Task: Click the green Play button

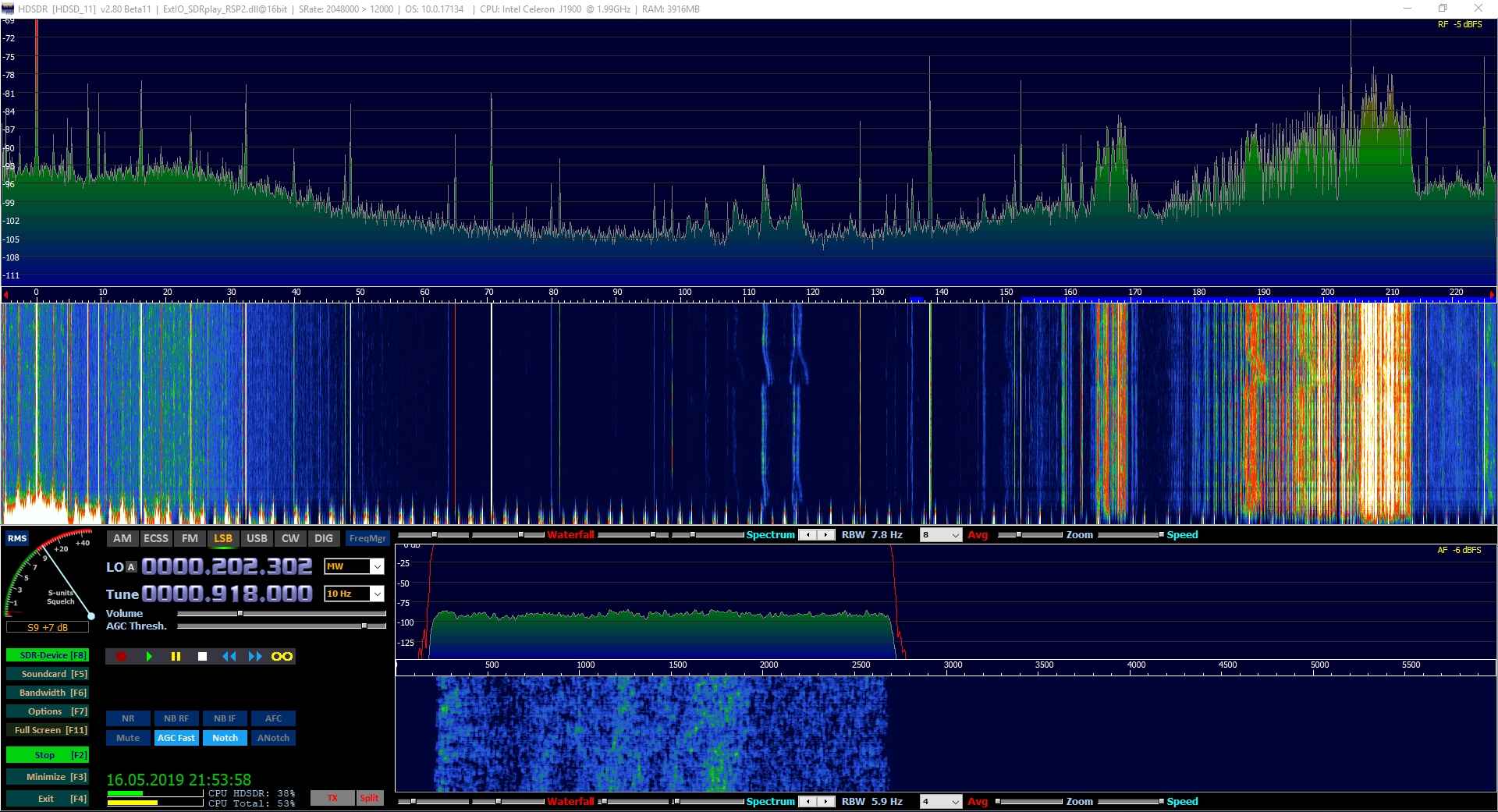Action: point(148,657)
